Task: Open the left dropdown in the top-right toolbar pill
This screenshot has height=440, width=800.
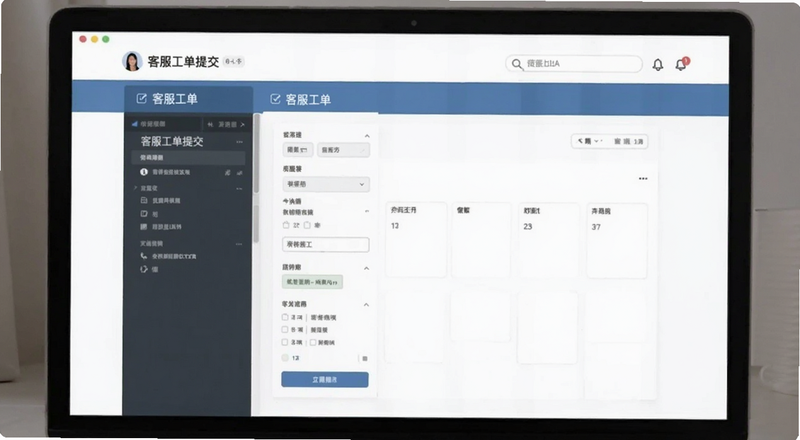Action: (590, 141)
